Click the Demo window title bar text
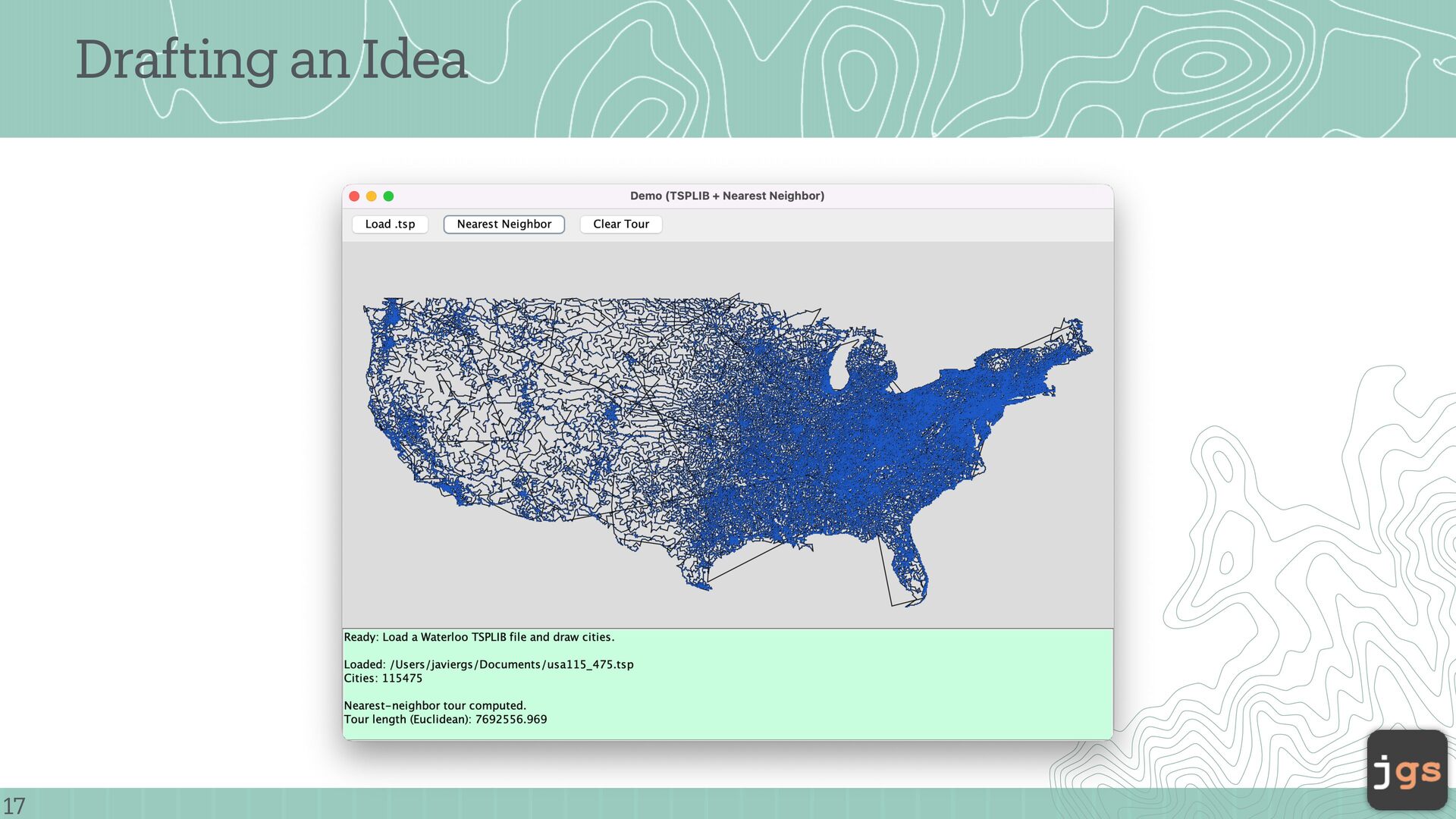 tap(726, 196)
